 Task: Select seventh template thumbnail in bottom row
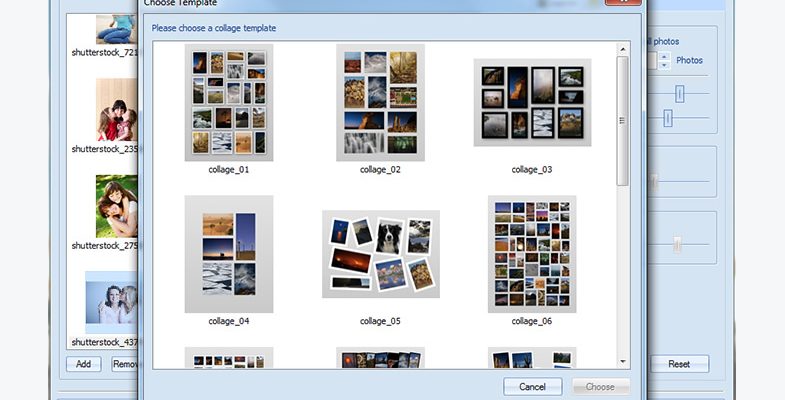click(x=229, y=358)
